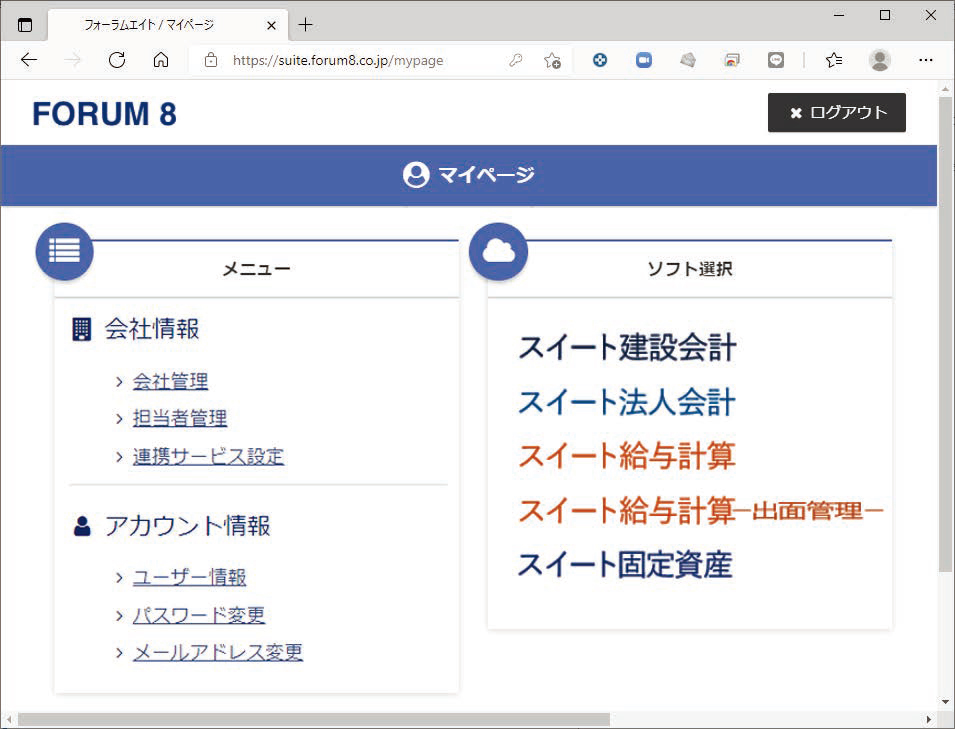955x729 pixels.
Task: Open ユーザー情報 link
Action: pyautogui.click(x=189, y=577)
